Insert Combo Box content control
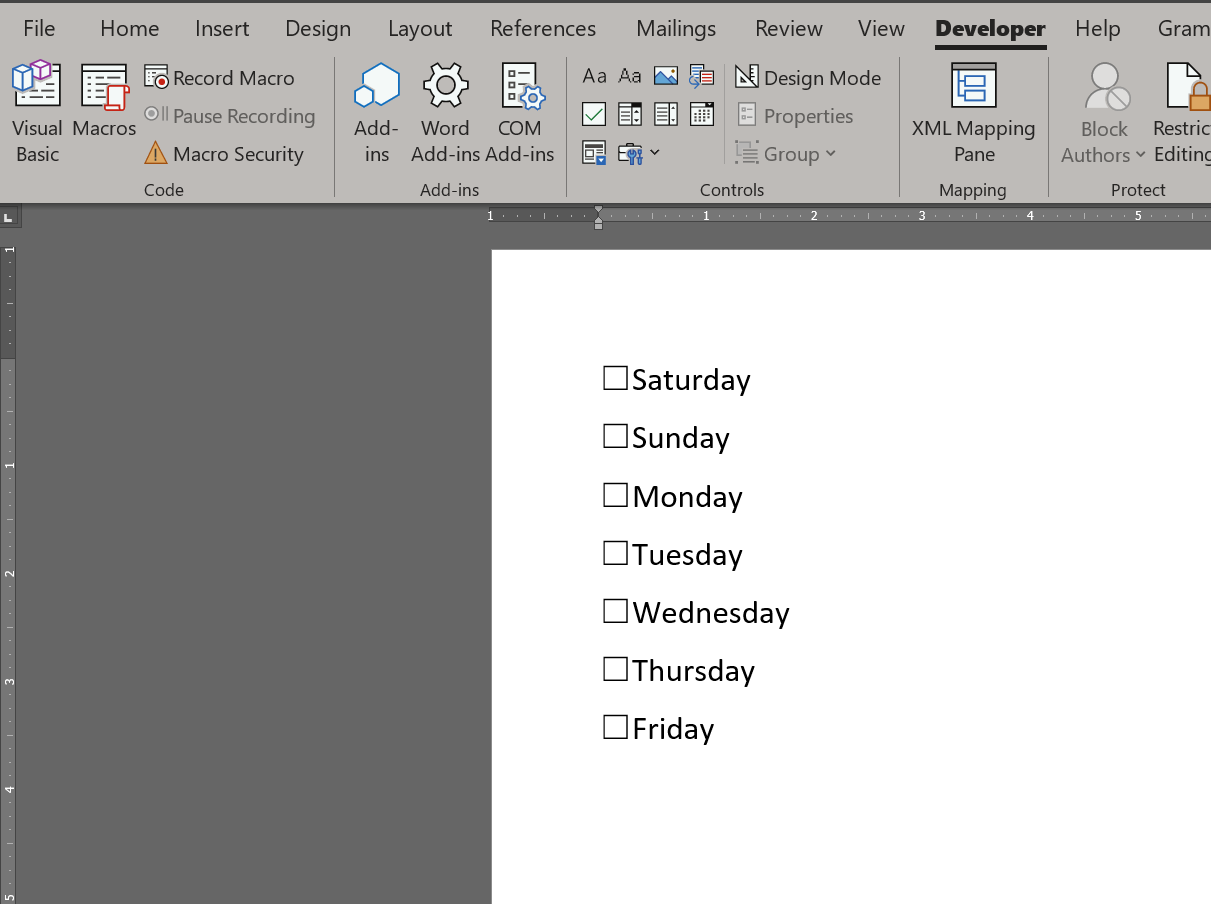Screen dimensions: 1211x904 pos(630,114)
